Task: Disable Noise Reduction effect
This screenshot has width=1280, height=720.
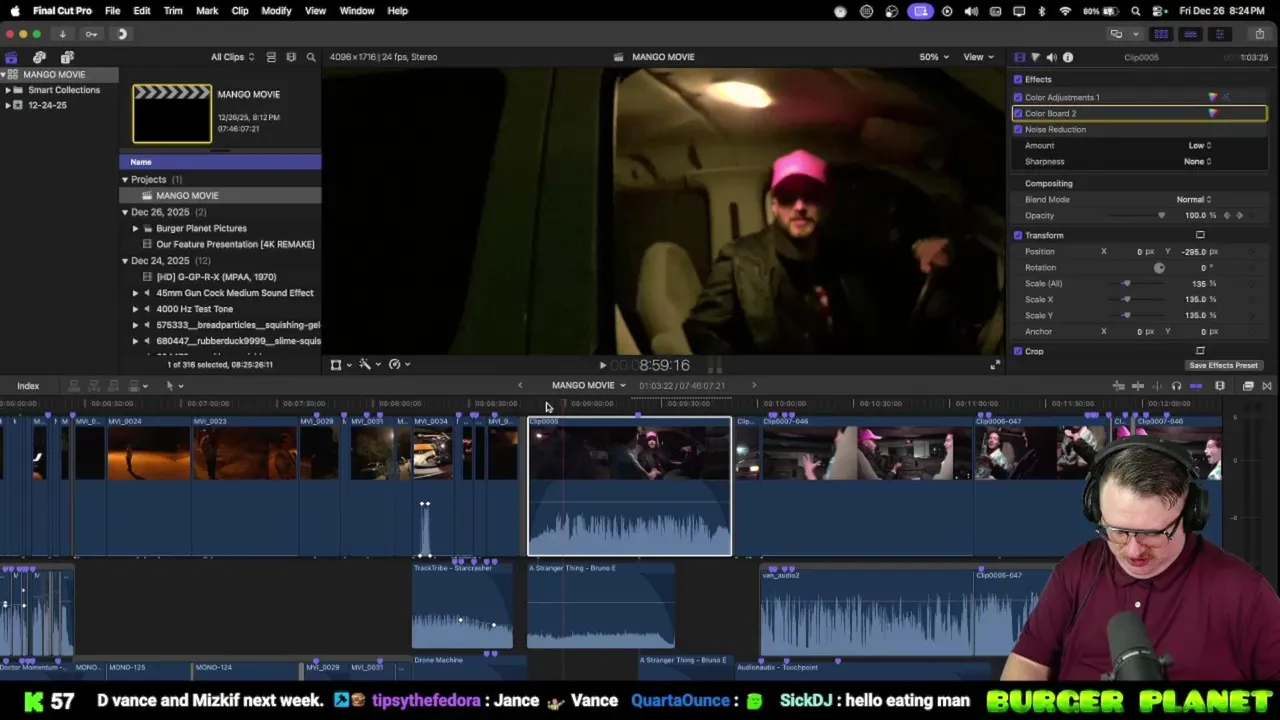Action: click(1018, 129)
